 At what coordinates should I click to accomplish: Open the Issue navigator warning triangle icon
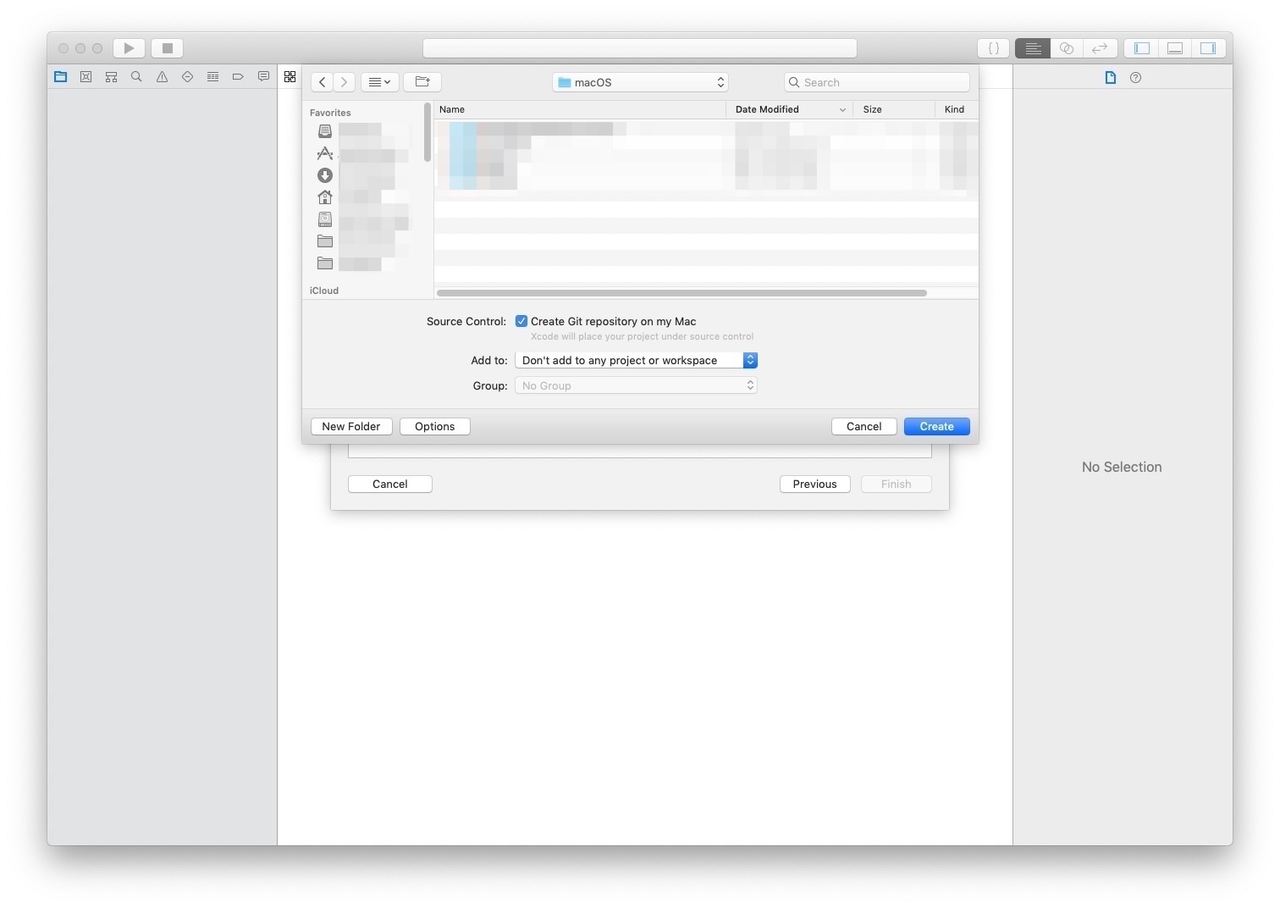point(162,77)
